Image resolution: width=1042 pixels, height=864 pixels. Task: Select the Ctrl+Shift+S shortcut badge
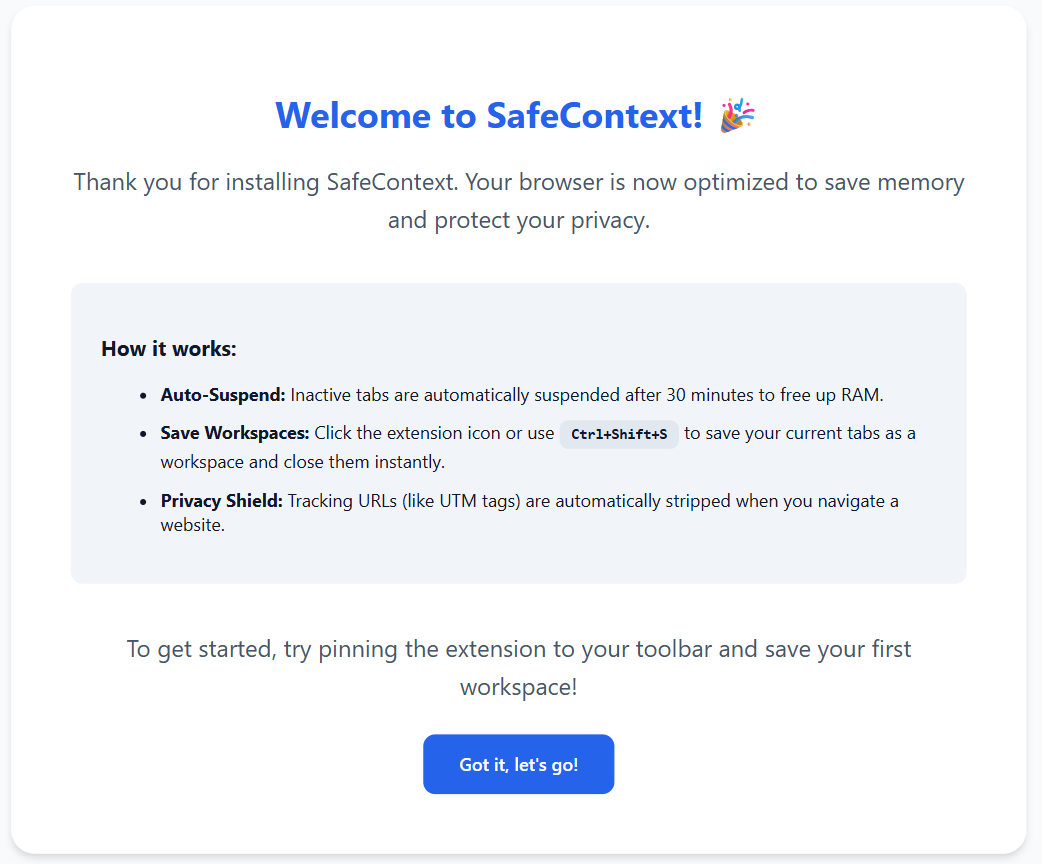(x=618, y=434)
